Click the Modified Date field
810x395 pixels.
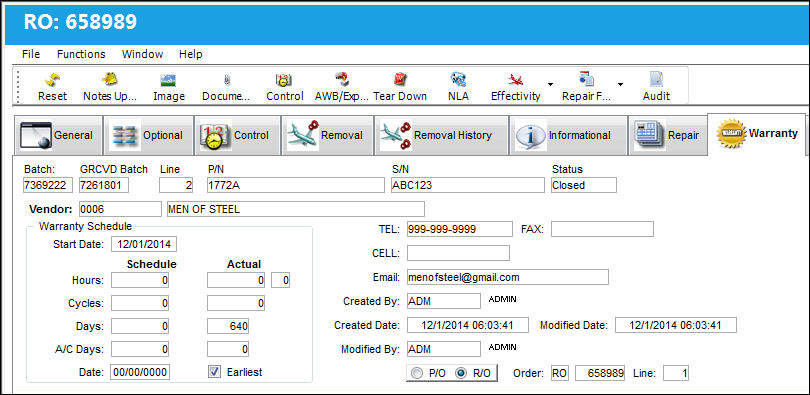[676, 325]
